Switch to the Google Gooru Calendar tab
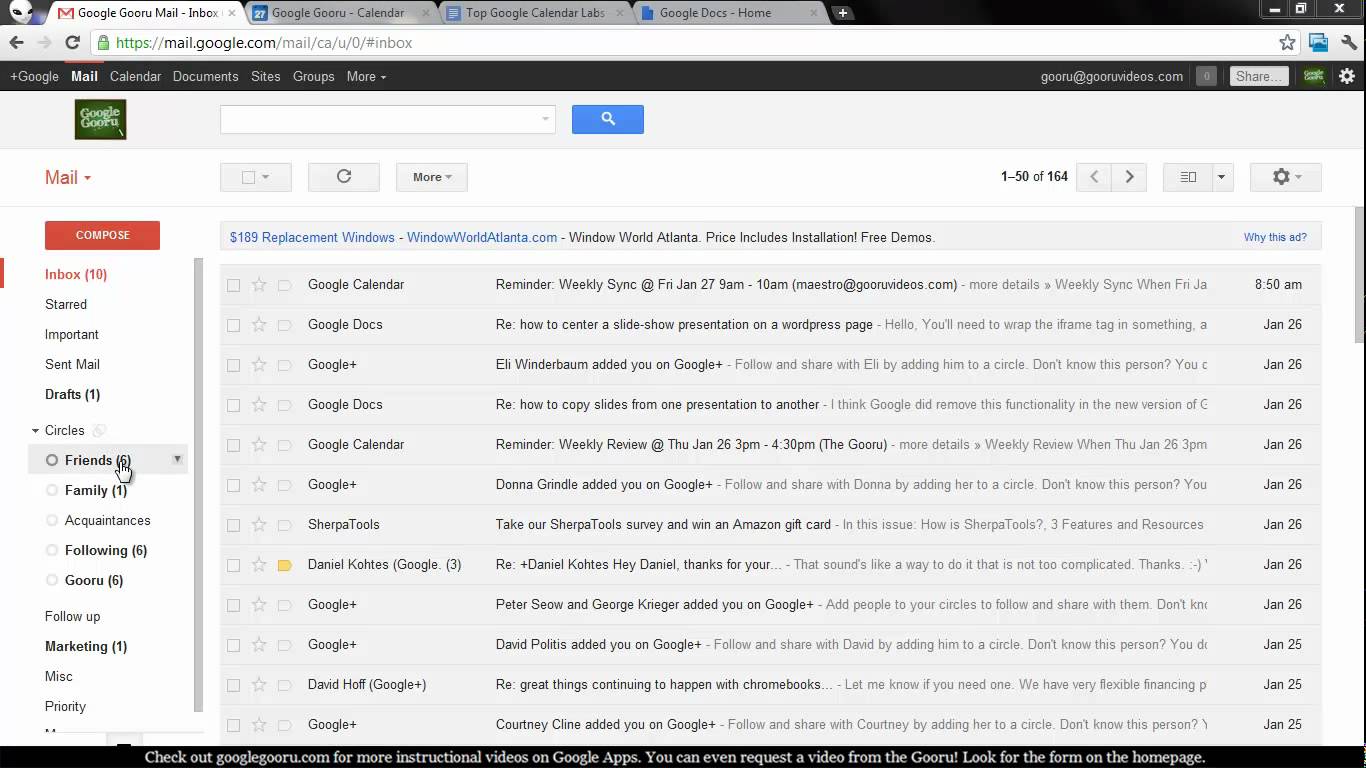 pyautogui.click(x=339, y=13)
